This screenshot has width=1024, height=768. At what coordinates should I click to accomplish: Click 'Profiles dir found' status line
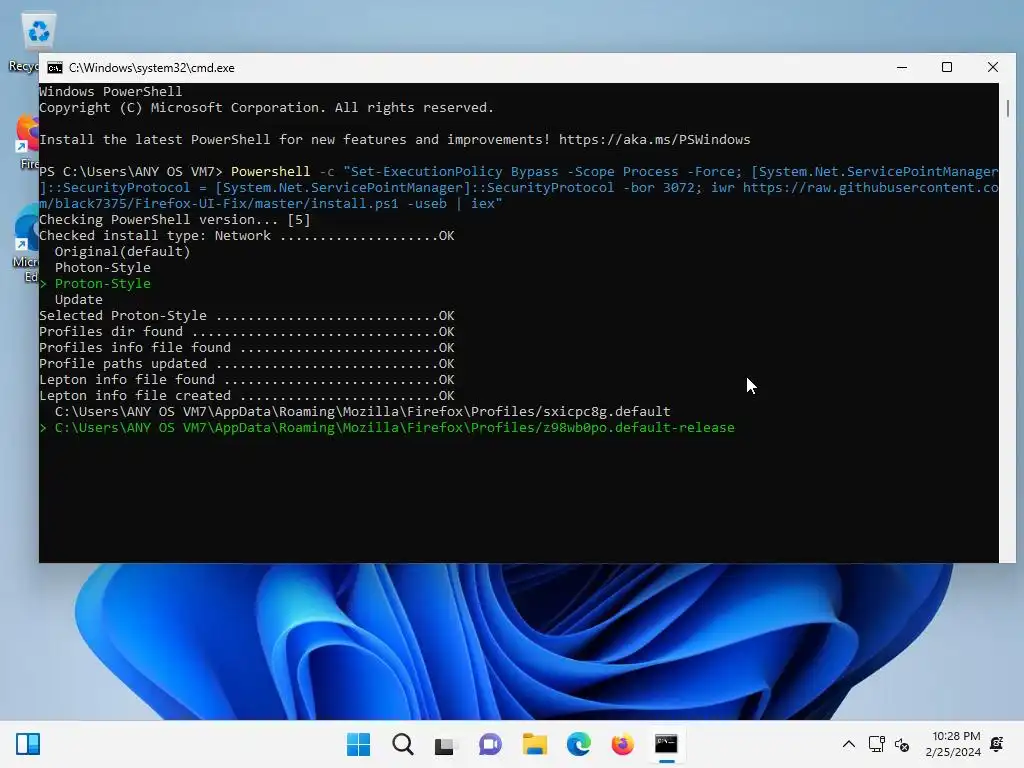(x=247, y=332)
